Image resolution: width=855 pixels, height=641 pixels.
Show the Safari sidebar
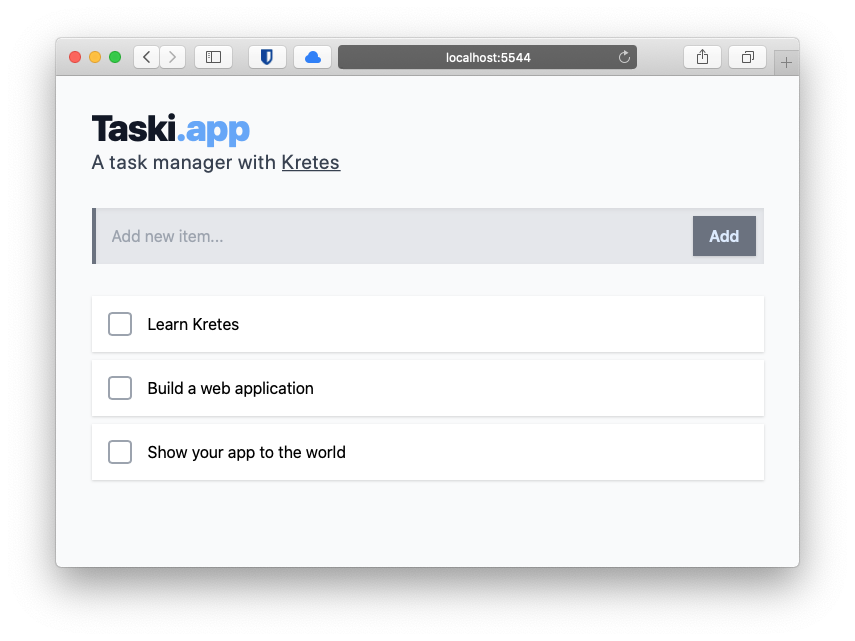[x=213, y=57]
